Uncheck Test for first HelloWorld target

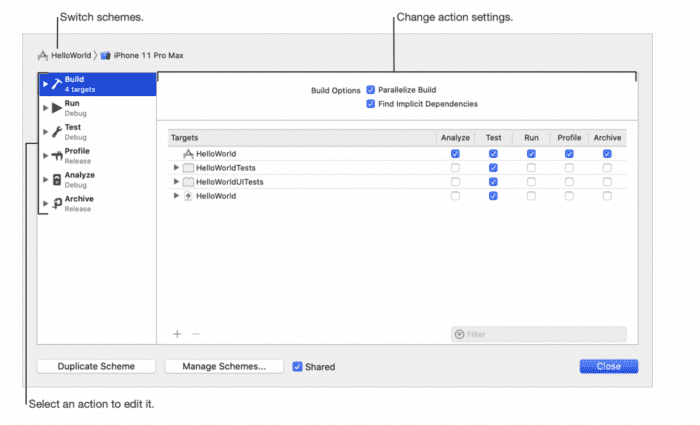pyautogui.click(x=493, y=154)
